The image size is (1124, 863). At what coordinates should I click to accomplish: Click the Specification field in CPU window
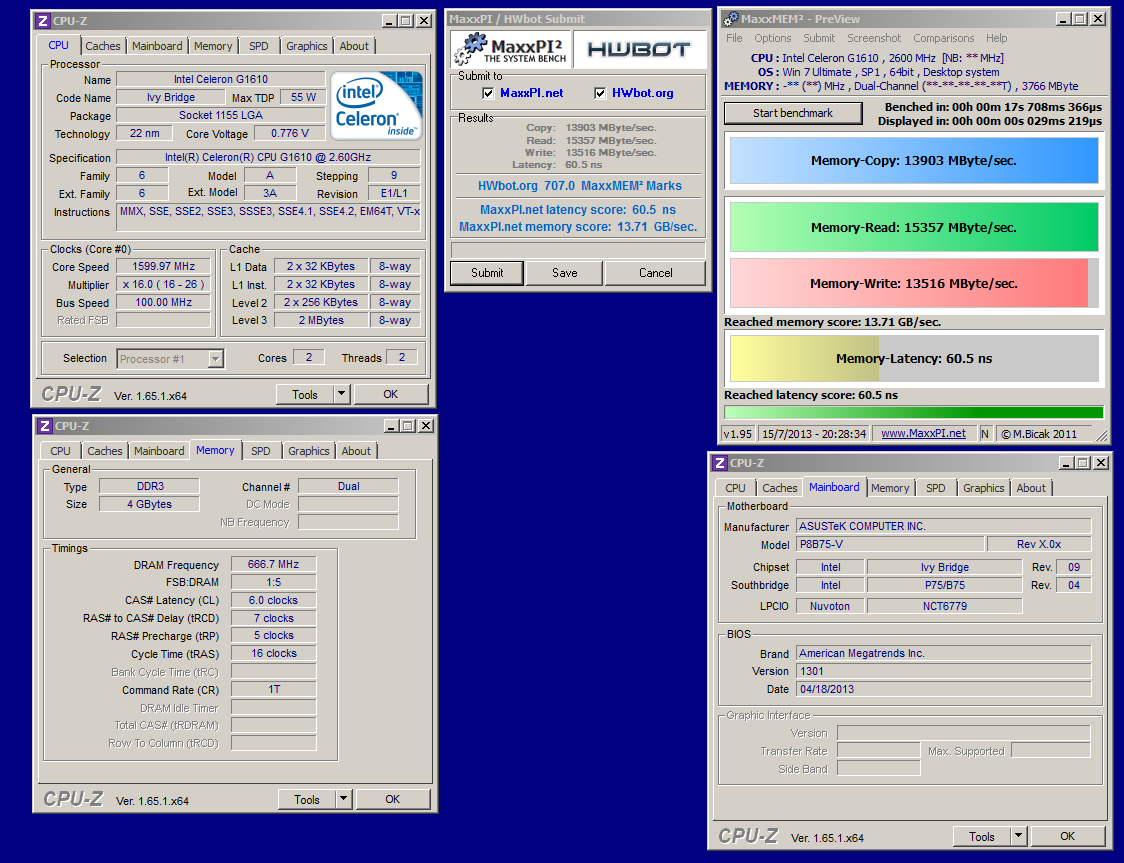point(268,157)
